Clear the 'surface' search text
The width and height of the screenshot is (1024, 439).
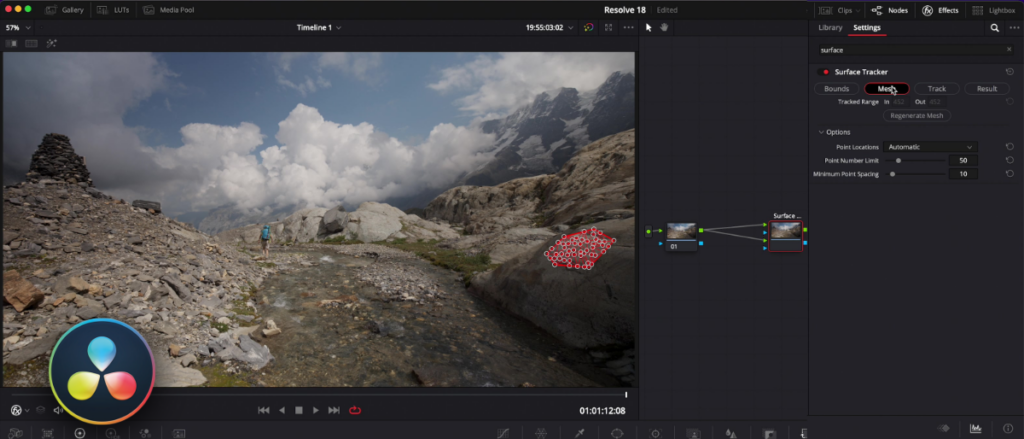click(1008, 50)
